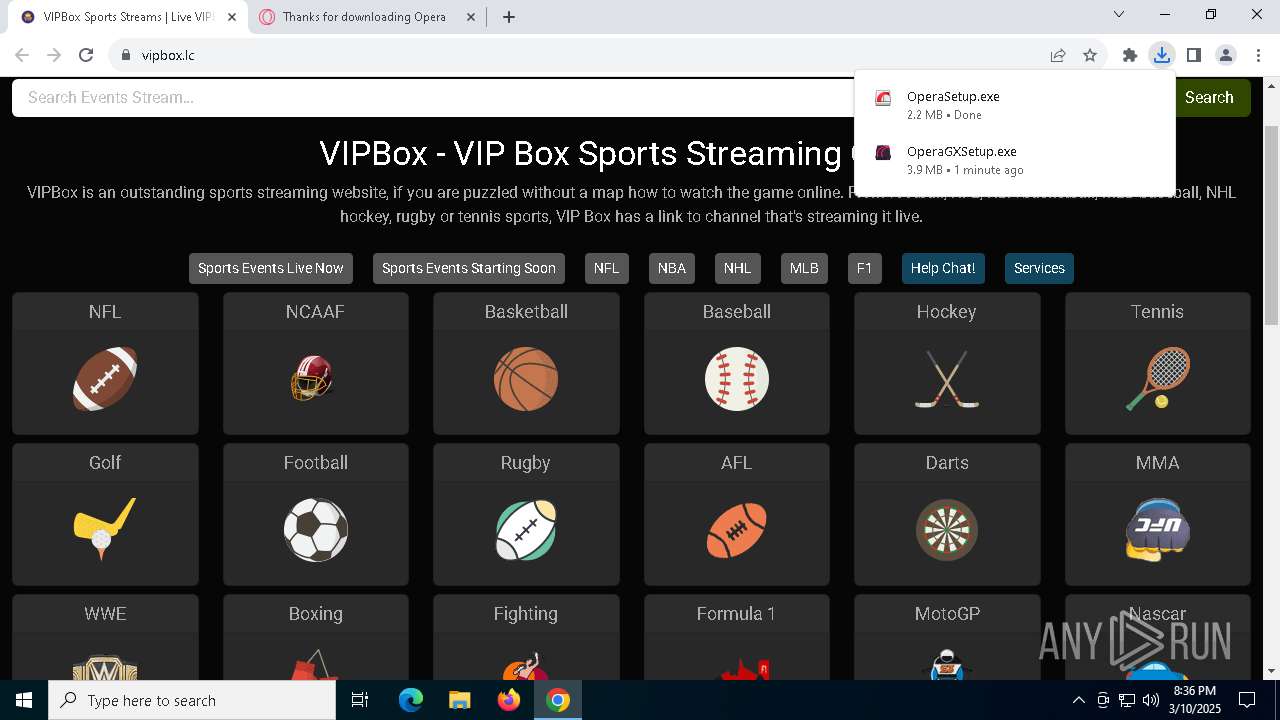Show hidden system tray icons

(1078, 700)
